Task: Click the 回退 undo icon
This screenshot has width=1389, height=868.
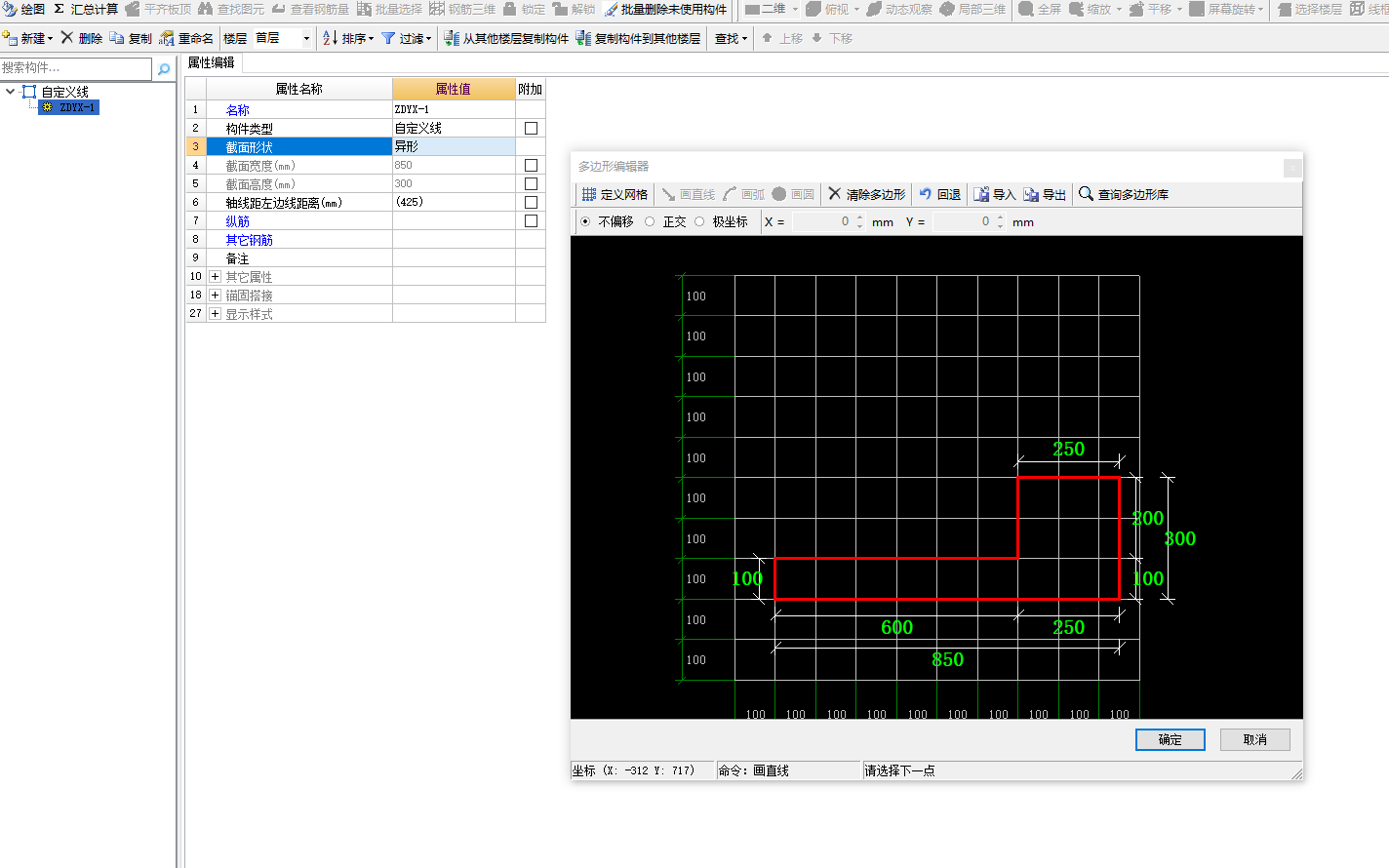Action: click(926, 193)
